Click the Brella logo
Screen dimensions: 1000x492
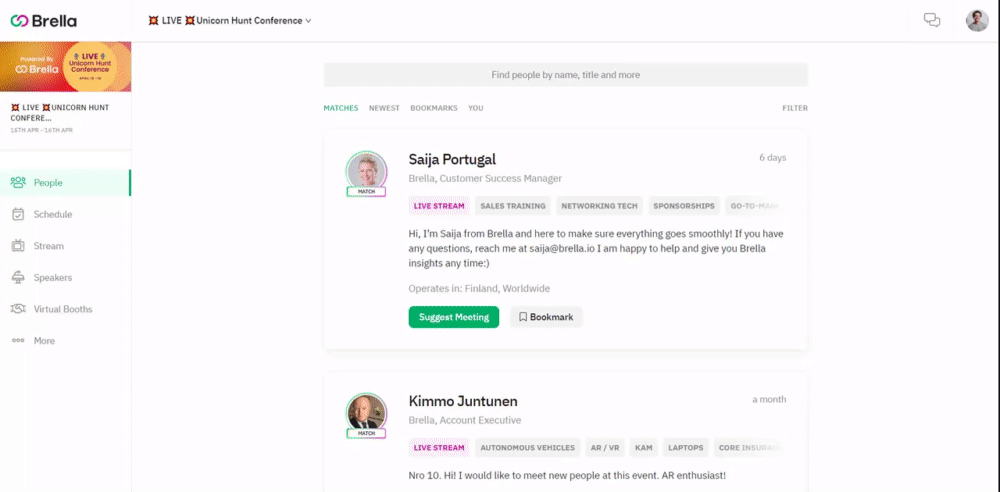[43, 21]
